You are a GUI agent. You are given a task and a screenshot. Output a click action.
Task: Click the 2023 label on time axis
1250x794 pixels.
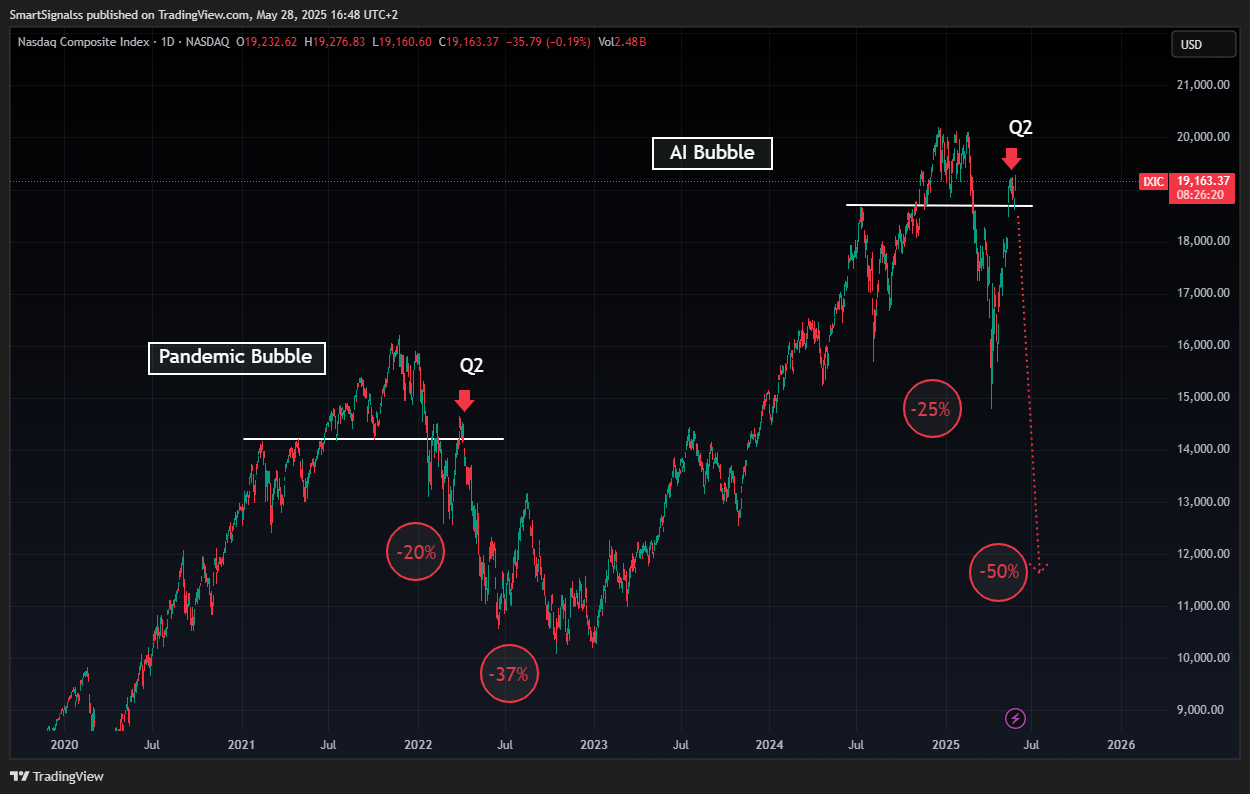(594, 745)
